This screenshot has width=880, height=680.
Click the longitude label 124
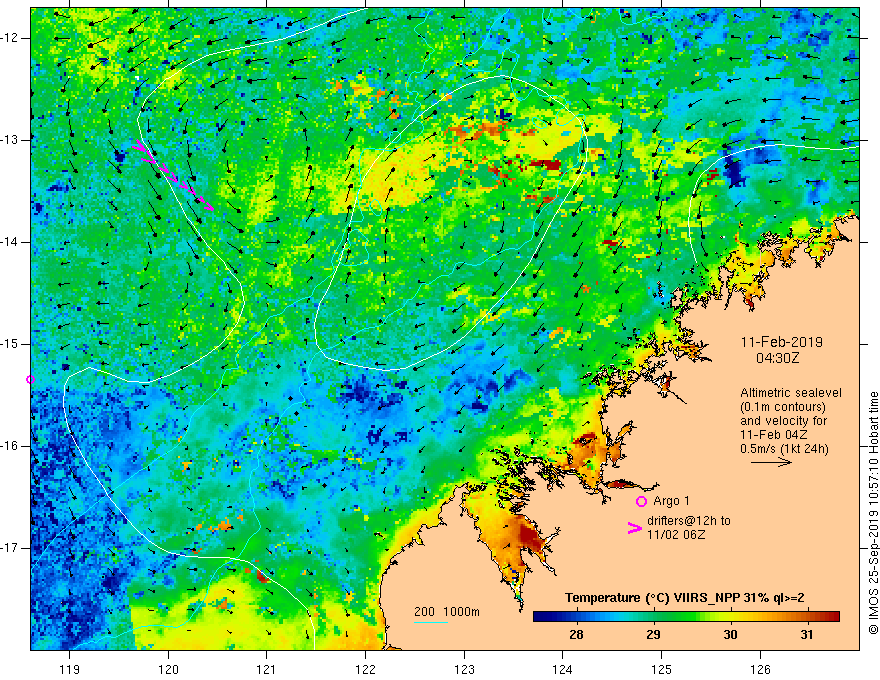pyautogui.click(x=563, y=669)
